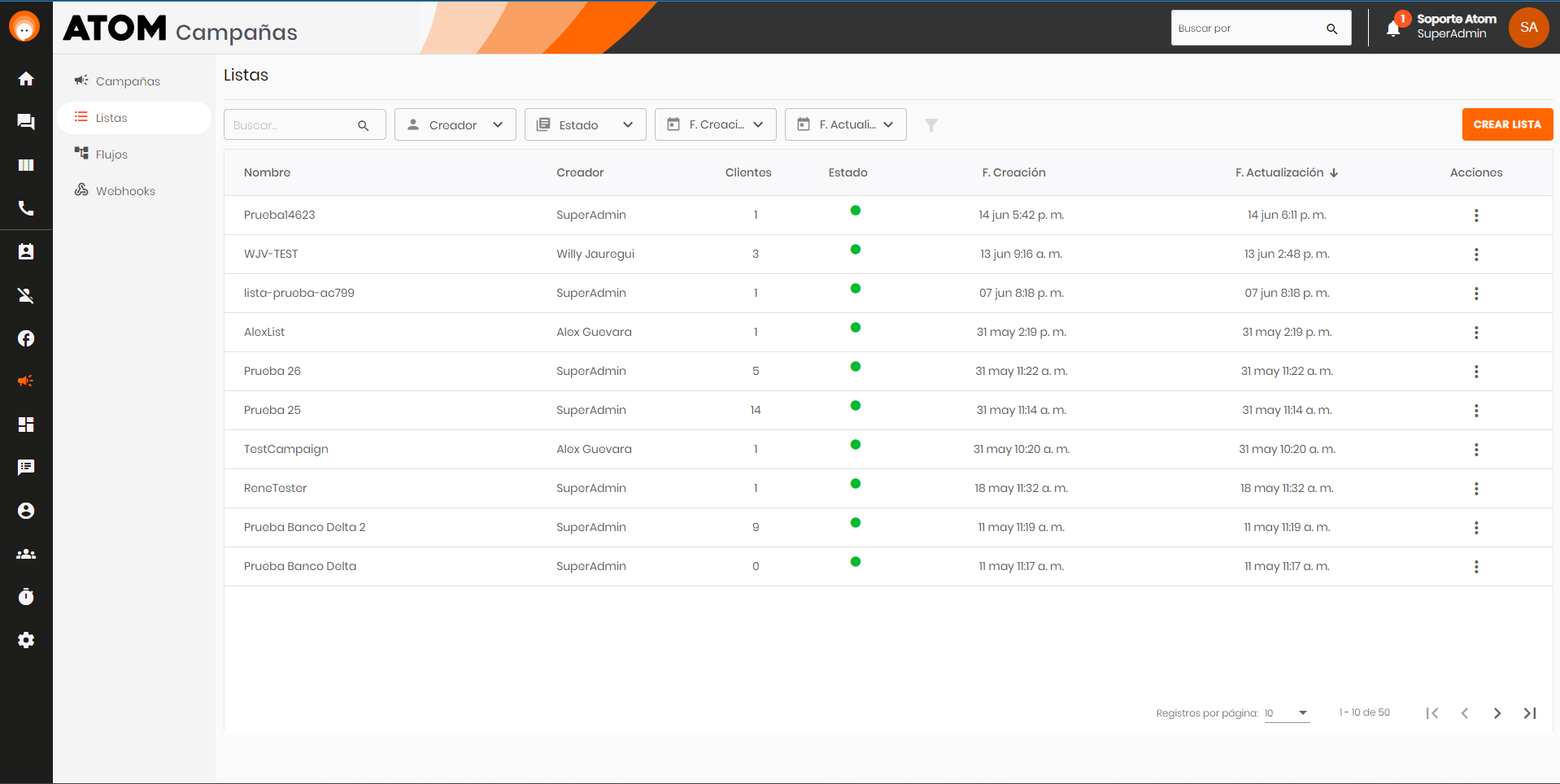The image size is (1560, 784).
Task: Select the Listas menu item
Action: click(x=134, y=118)
